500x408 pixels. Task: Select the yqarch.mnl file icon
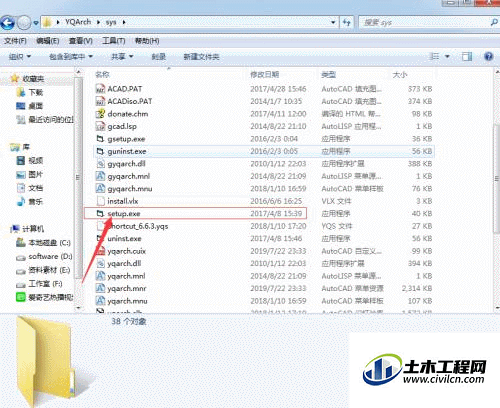[100, 276]
